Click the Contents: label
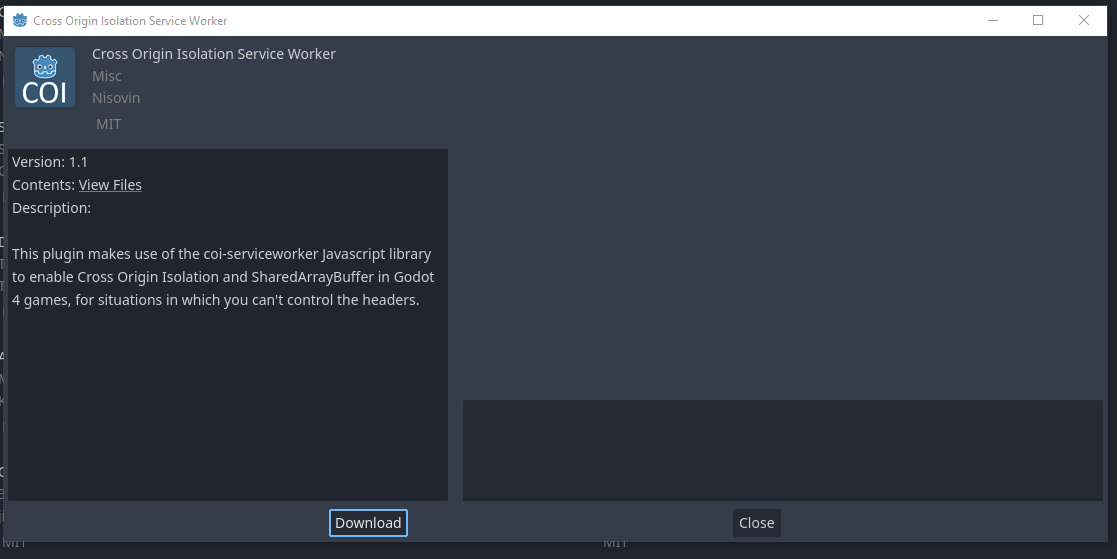Image resolution: width=1117 pixels, height=559 pixels. (43, 184)
